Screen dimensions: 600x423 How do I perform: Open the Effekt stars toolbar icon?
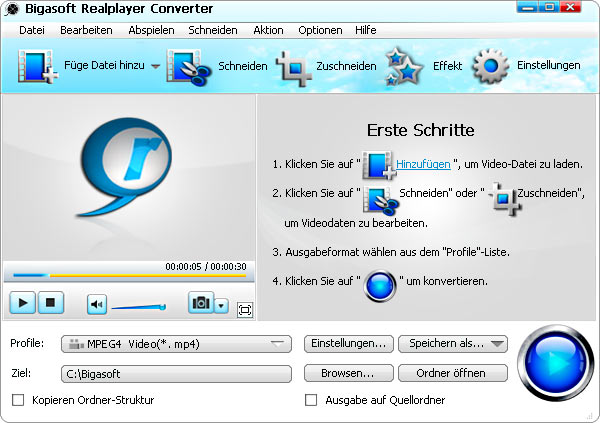[404, 67]
